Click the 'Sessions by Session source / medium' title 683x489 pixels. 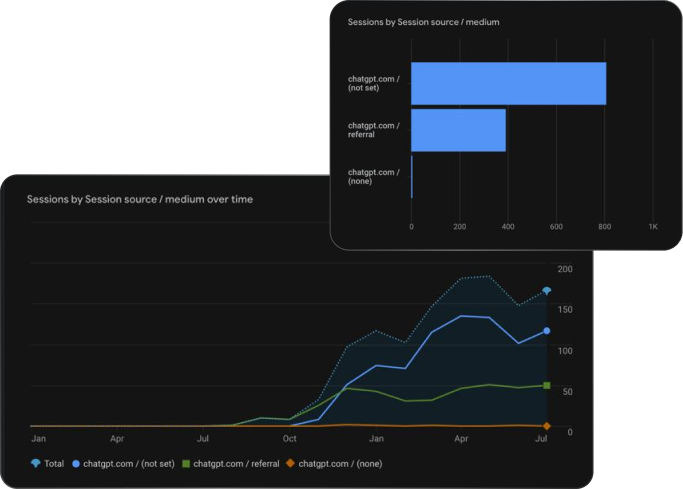[x=423, y=22]
